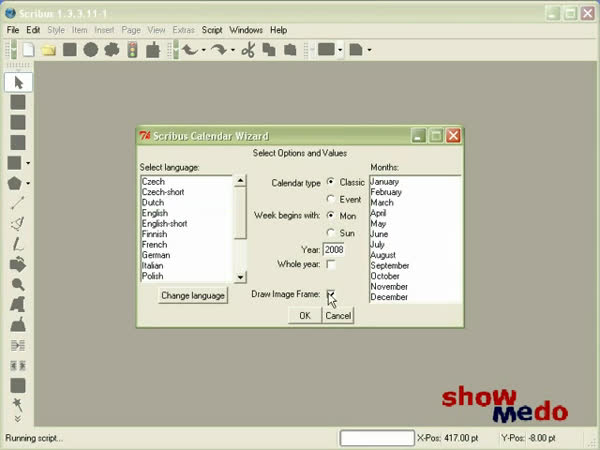Set week to begin with Sun
This screenshot has height=450, width=600.
tap(331, 233)
